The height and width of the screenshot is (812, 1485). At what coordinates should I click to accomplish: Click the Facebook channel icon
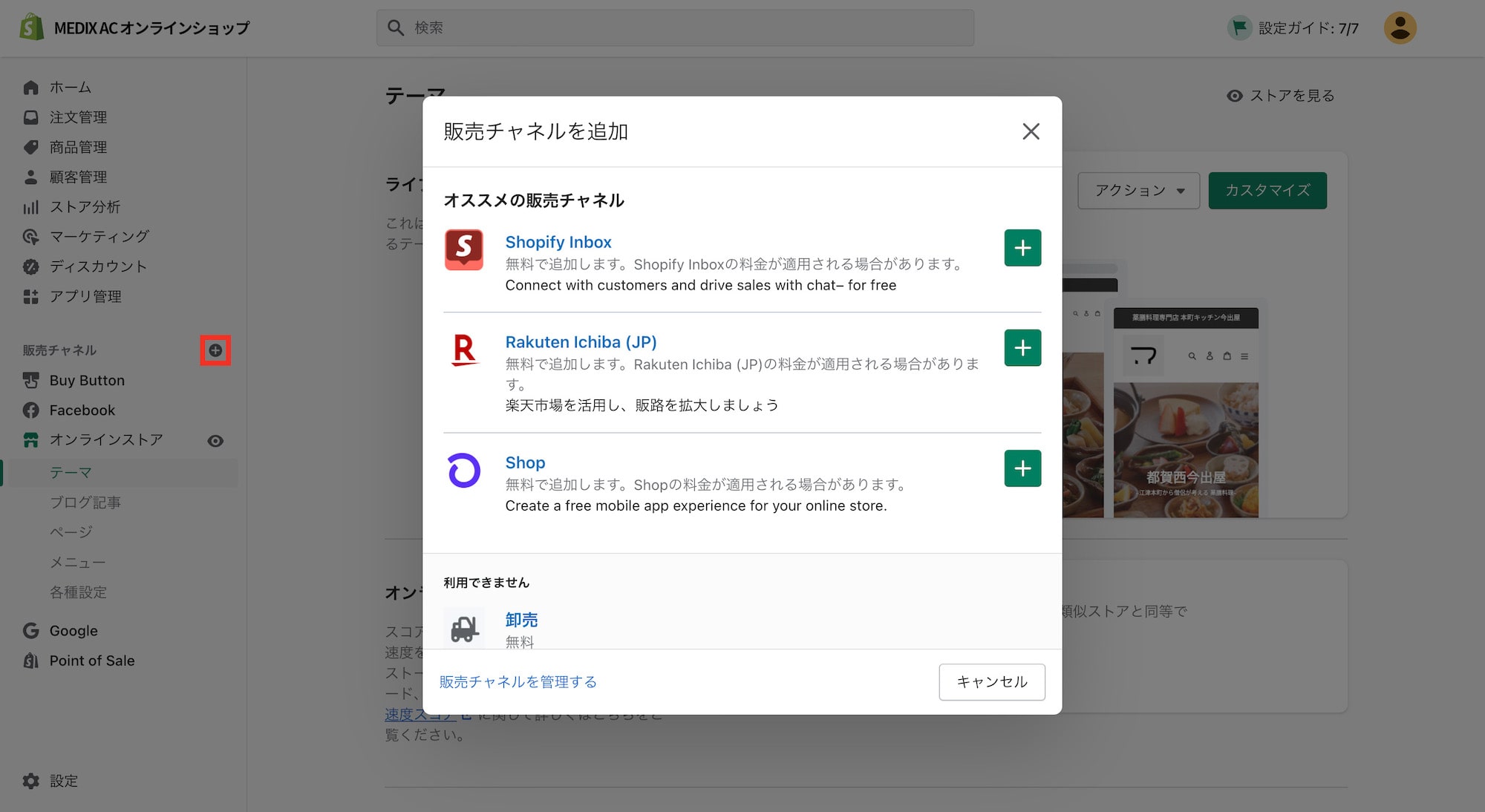[x=30, y=410]
